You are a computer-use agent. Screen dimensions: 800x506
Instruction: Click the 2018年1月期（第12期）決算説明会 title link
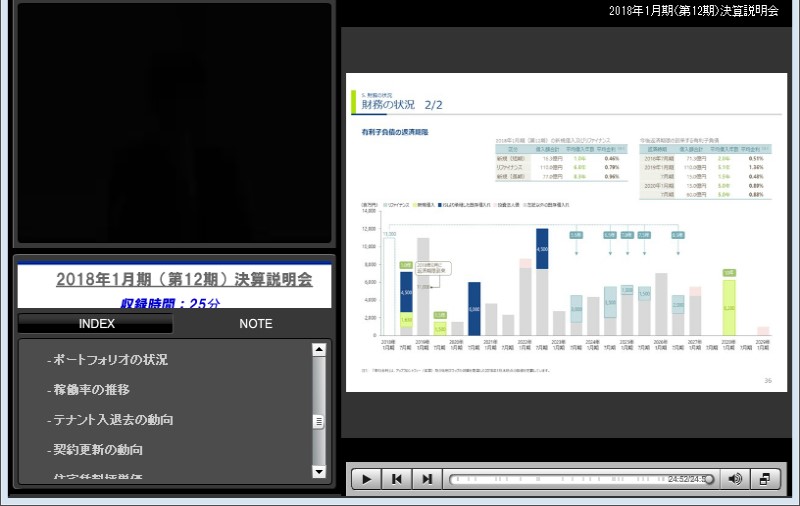(184, 279)
